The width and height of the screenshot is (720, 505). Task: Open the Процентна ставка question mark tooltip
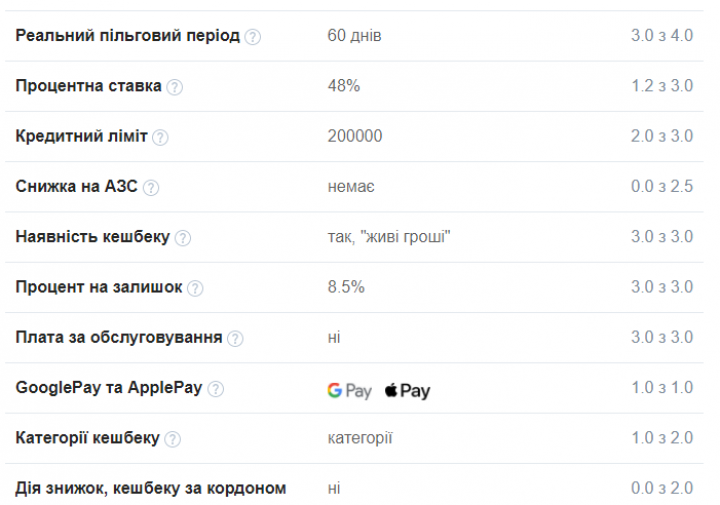tap(175, 87)
